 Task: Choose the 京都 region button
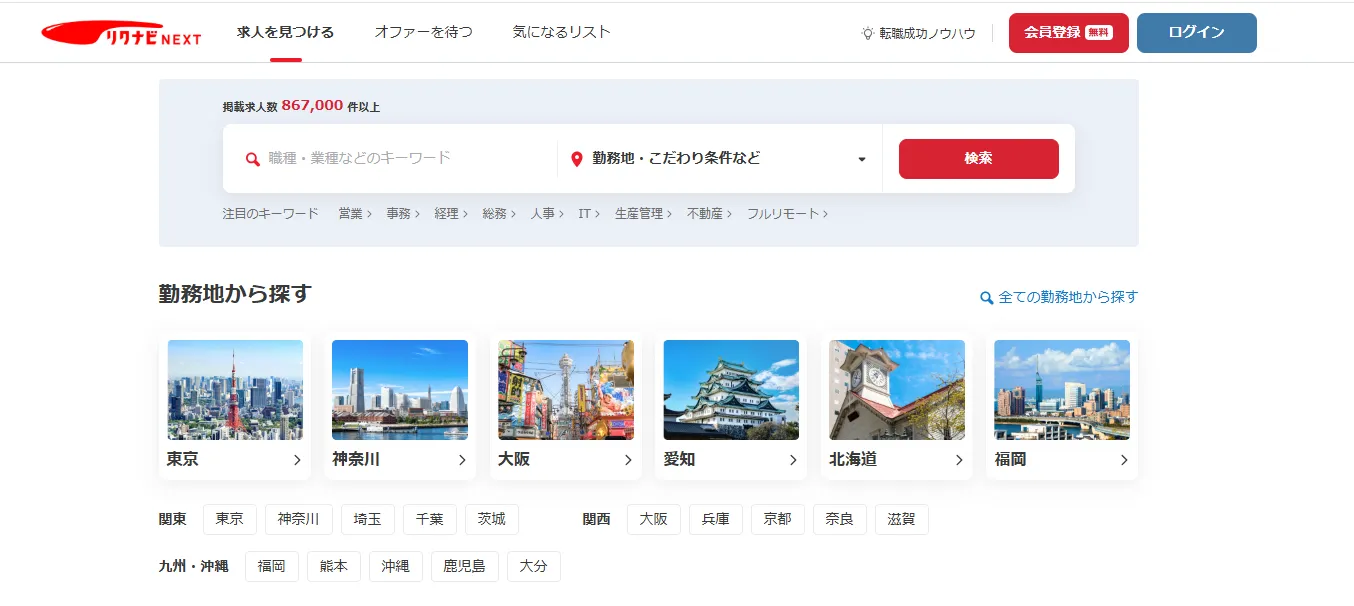click(778, 519)
